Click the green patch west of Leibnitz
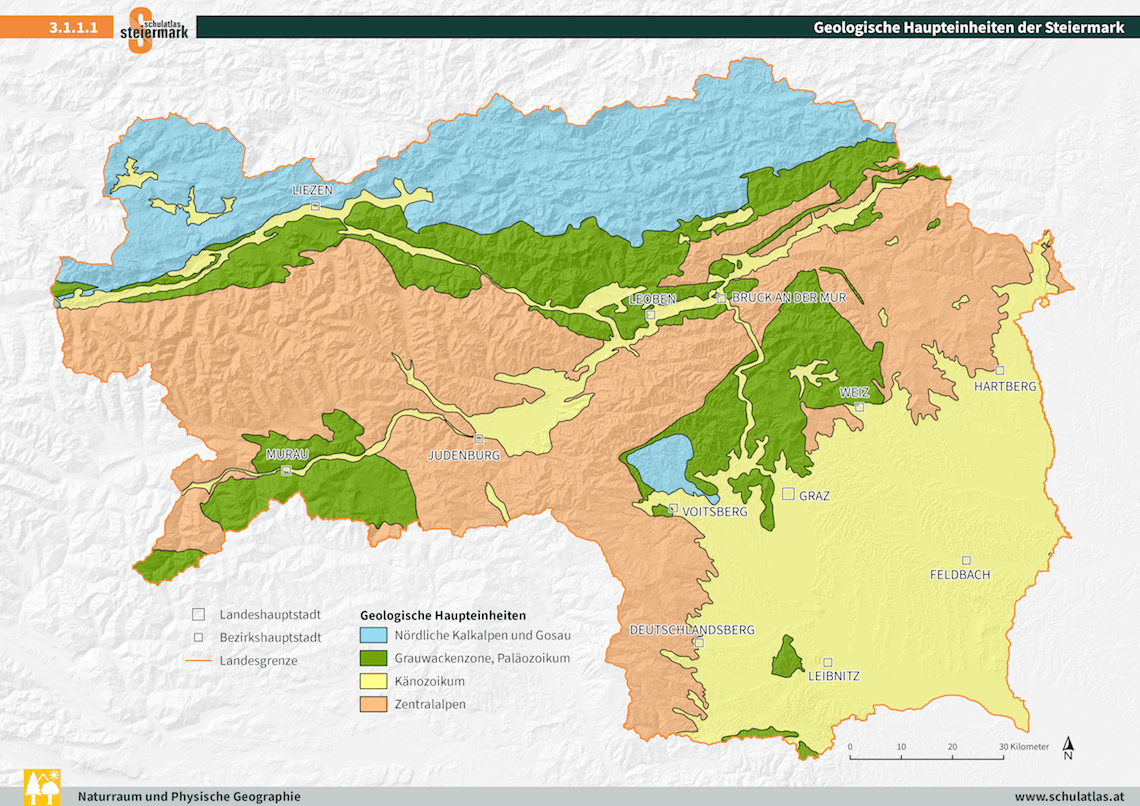Screen dimensions: 1140x806 787,658
